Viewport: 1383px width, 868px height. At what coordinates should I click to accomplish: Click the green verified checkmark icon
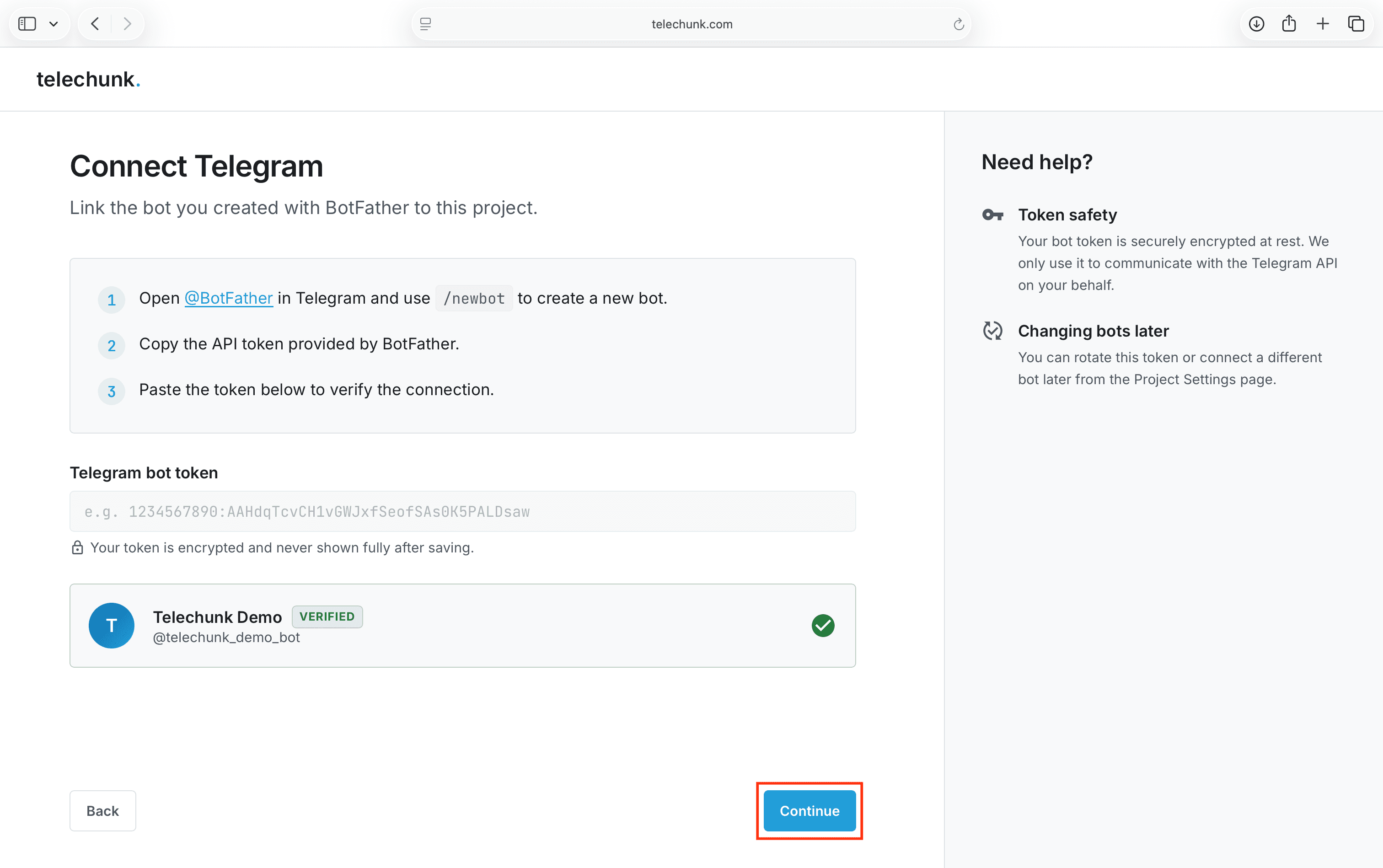[823, 625]
